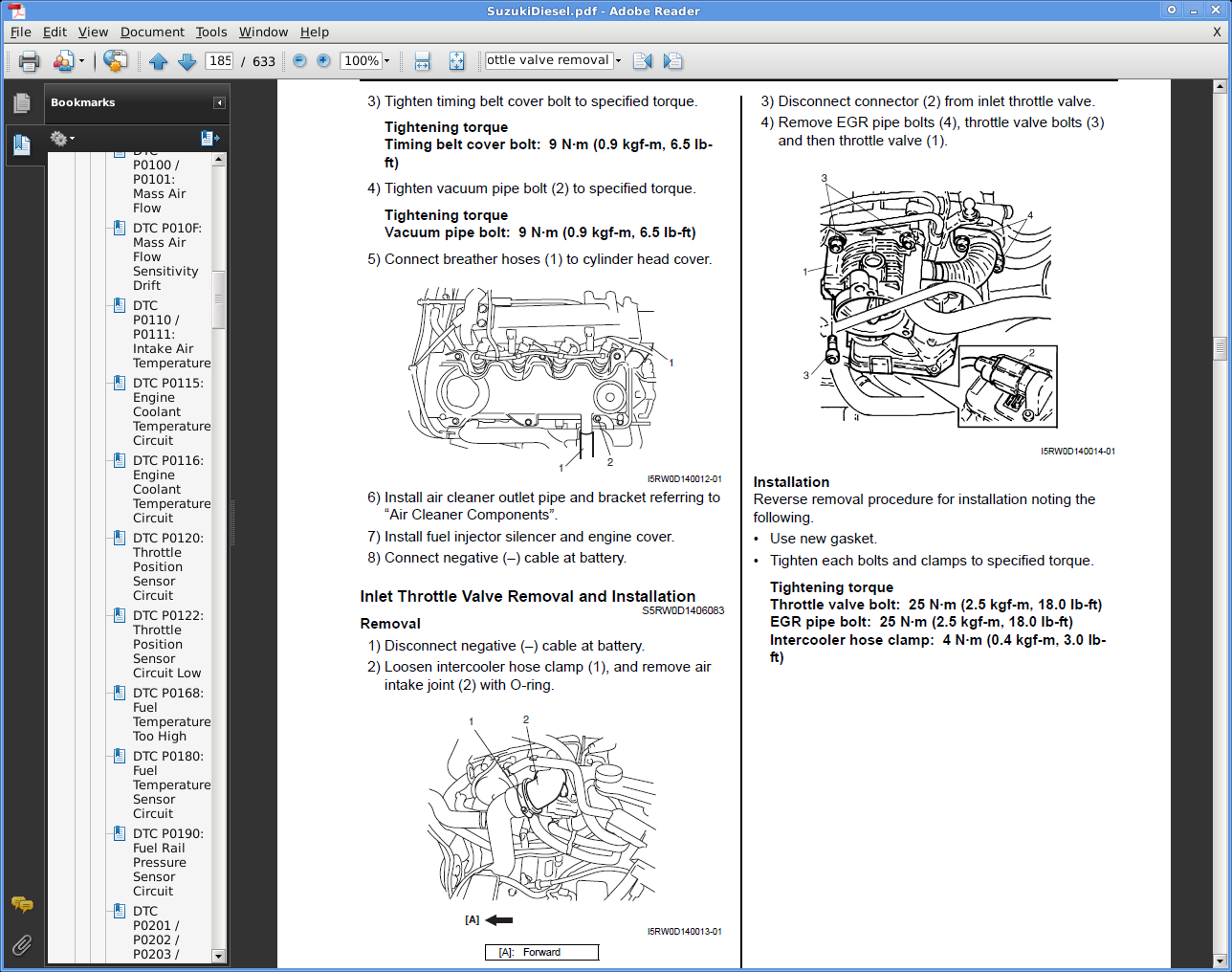Click the page number field showing 185
Image resolution: width=1232 pixels, height=972 pixels.
tap(220, 61)
